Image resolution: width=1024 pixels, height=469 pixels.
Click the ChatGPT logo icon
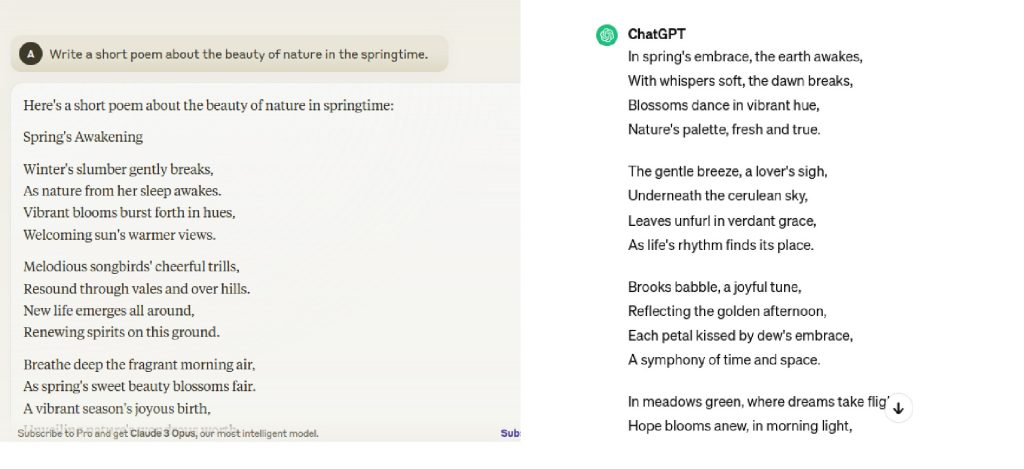pos(606,35)
